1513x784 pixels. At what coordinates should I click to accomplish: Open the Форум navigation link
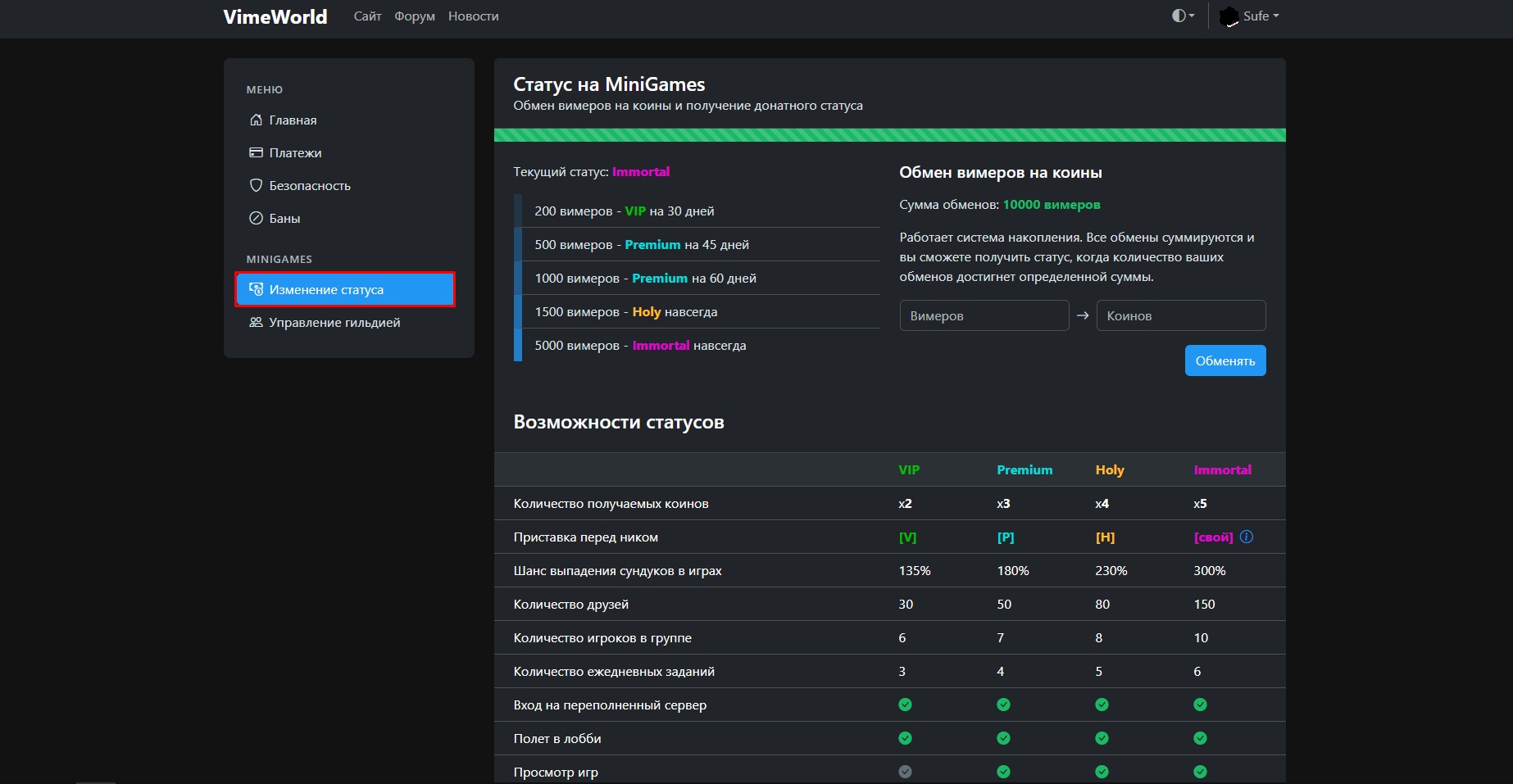415,16
